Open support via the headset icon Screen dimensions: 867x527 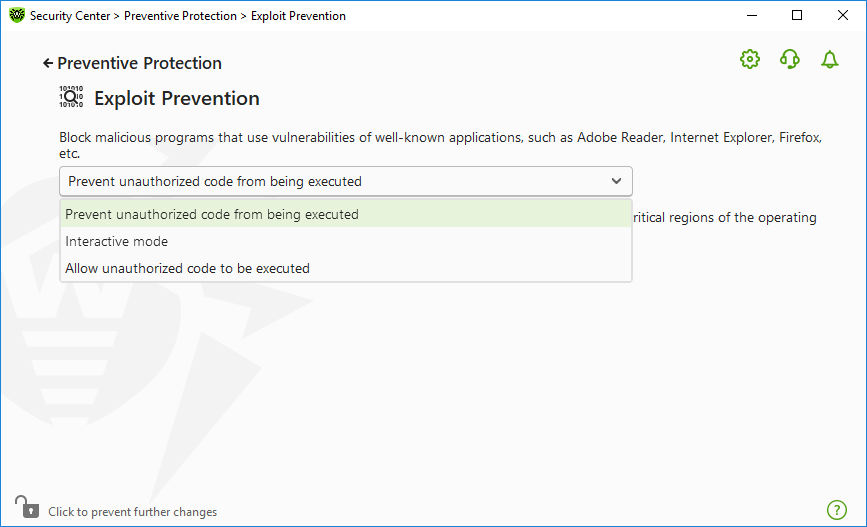pyautogui.click(x=790, y=59)
